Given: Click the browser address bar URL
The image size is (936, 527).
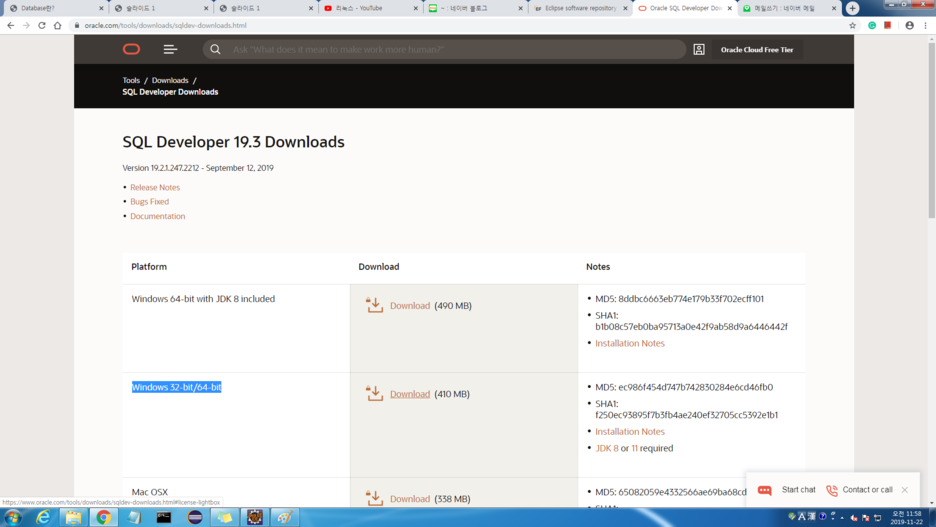Looking at the screenshot, I should point(165,26).
